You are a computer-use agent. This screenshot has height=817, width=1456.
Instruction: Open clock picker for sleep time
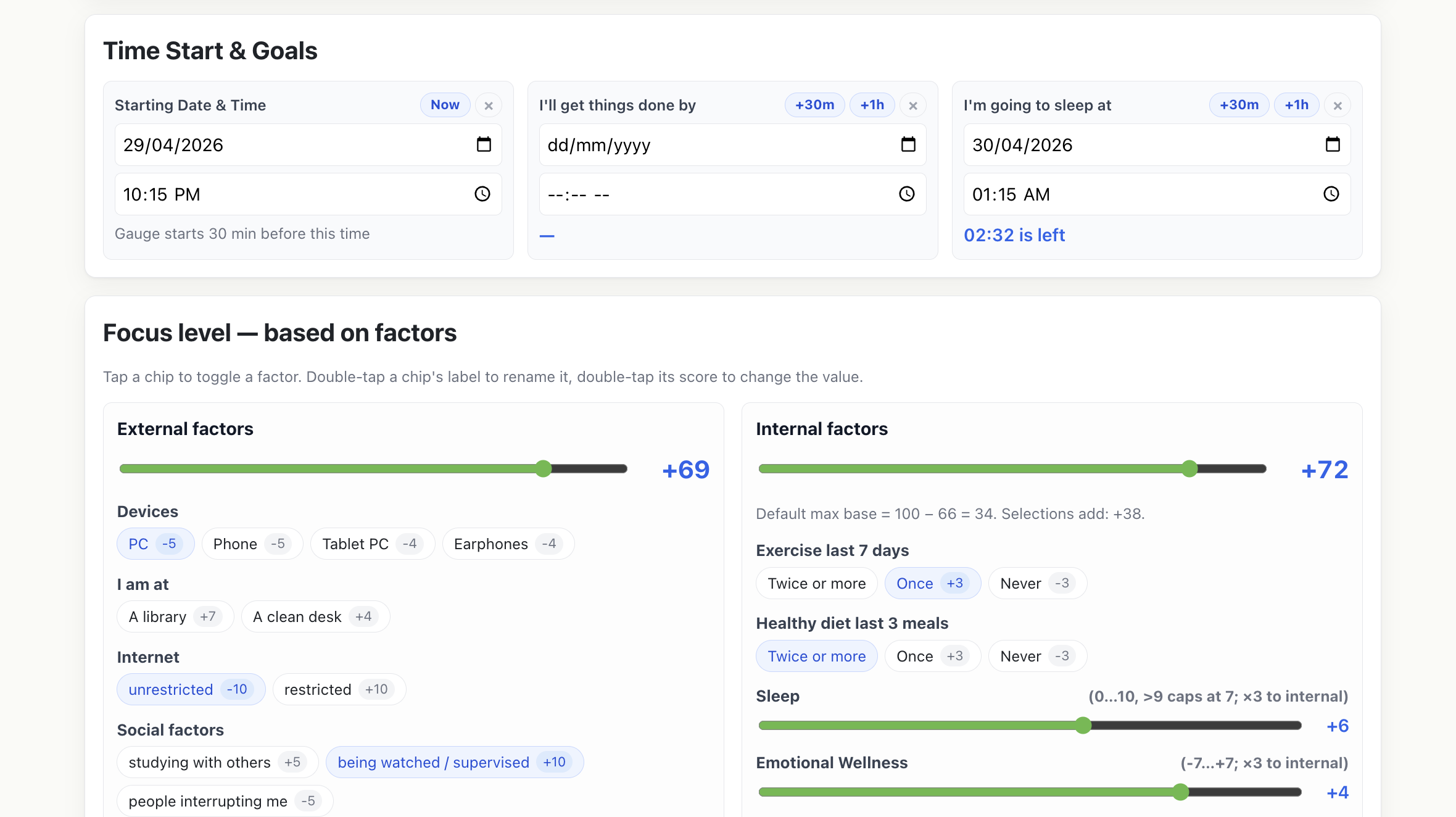(x=1331, y=194)
